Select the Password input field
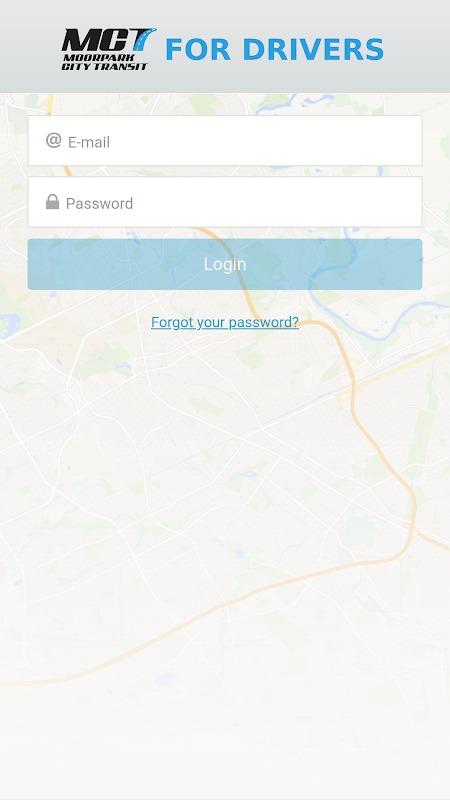The width and height of the screenshot is (450, 800). point(225,202)
